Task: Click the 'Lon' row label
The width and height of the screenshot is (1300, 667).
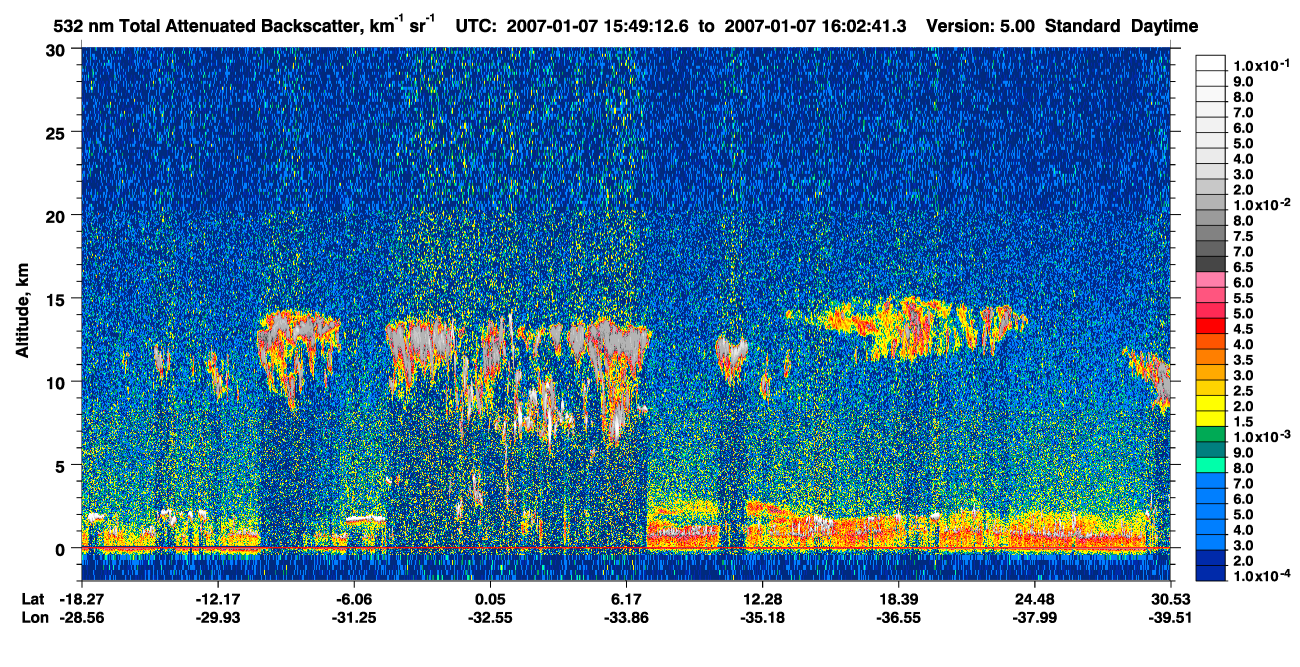Action: (x=33, y=617)
